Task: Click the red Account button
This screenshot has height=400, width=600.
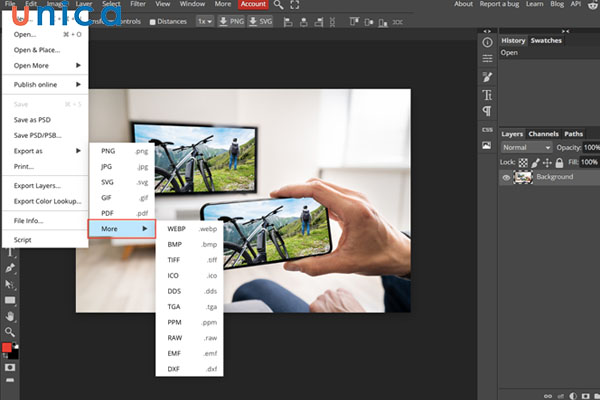Action: tap(252, 5)
